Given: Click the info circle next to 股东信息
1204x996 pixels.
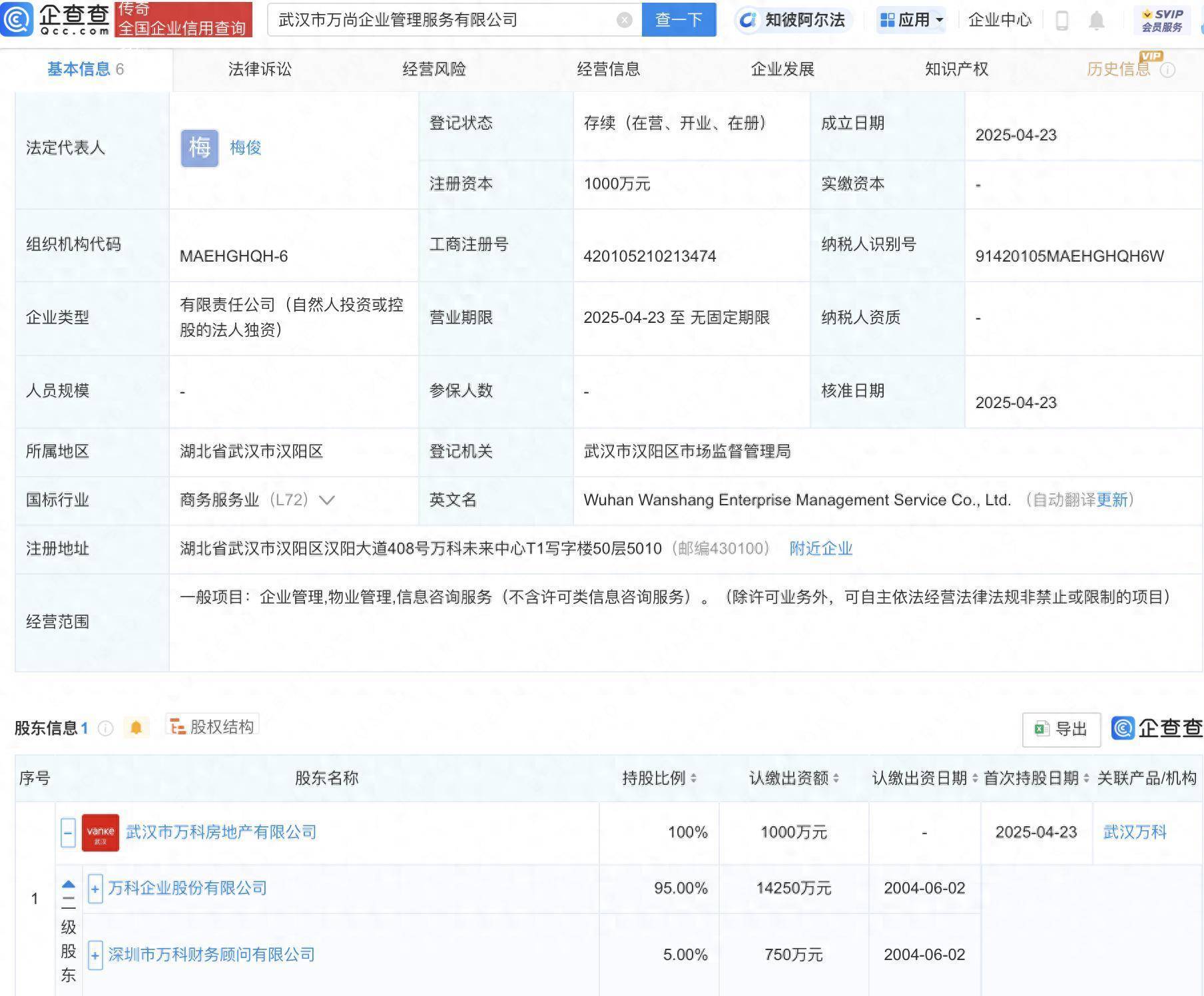Looking at the screenshot, I should tap(106, 728).
